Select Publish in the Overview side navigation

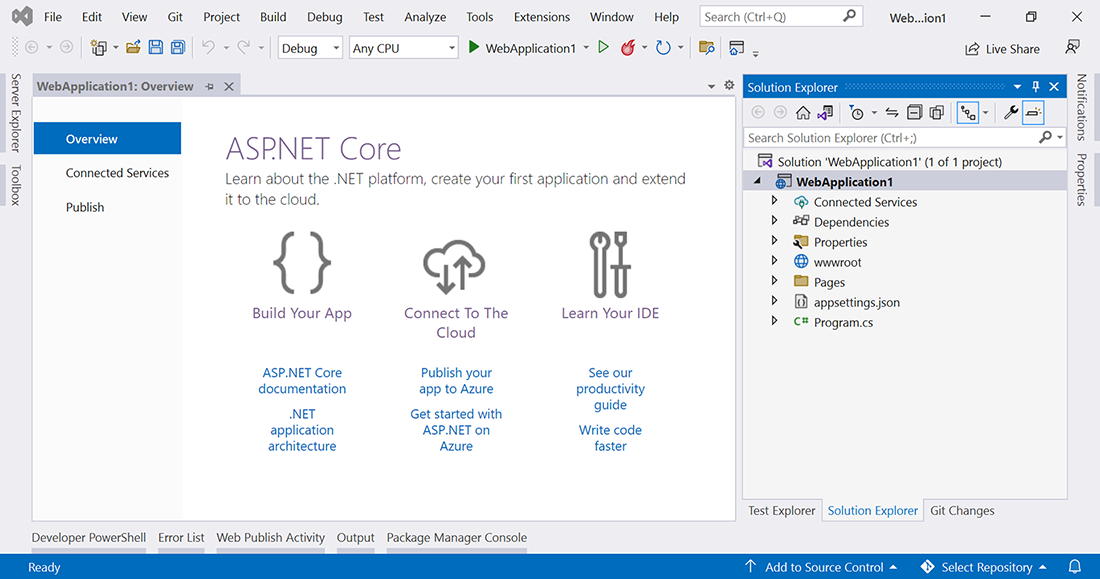pyautogui.click(x=85, y=207)
